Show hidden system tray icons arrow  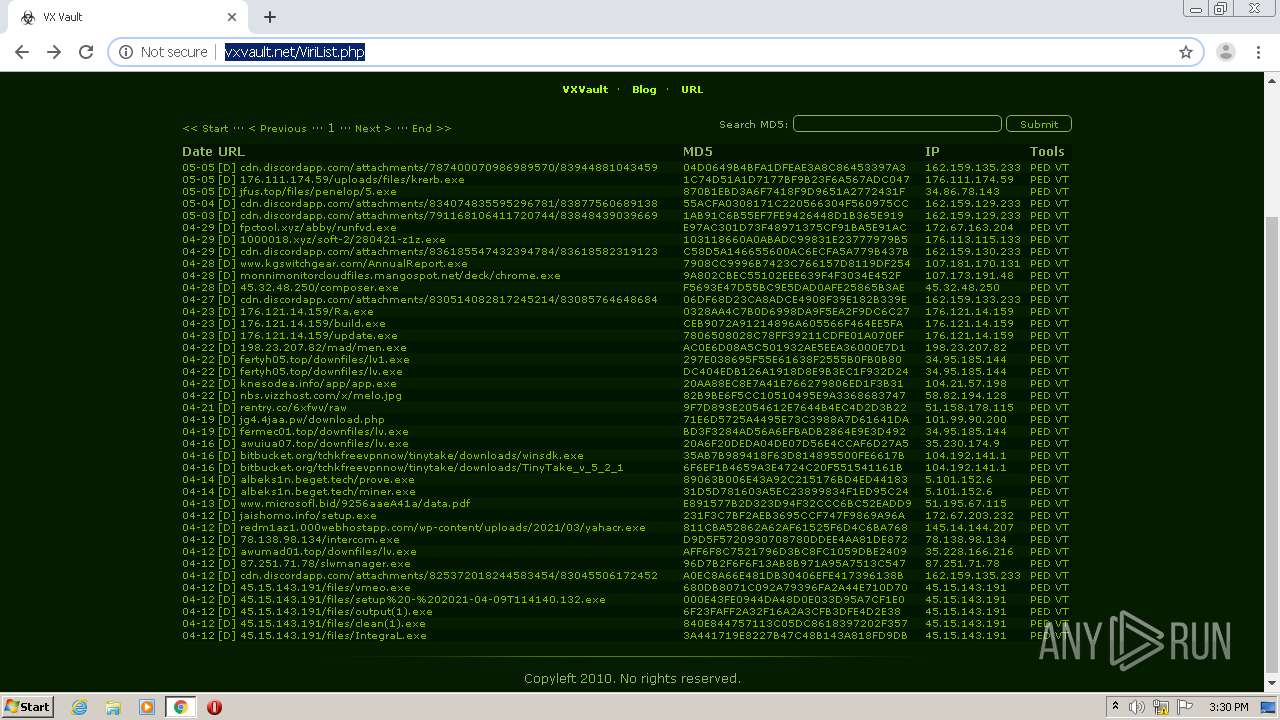[1115, 707]
